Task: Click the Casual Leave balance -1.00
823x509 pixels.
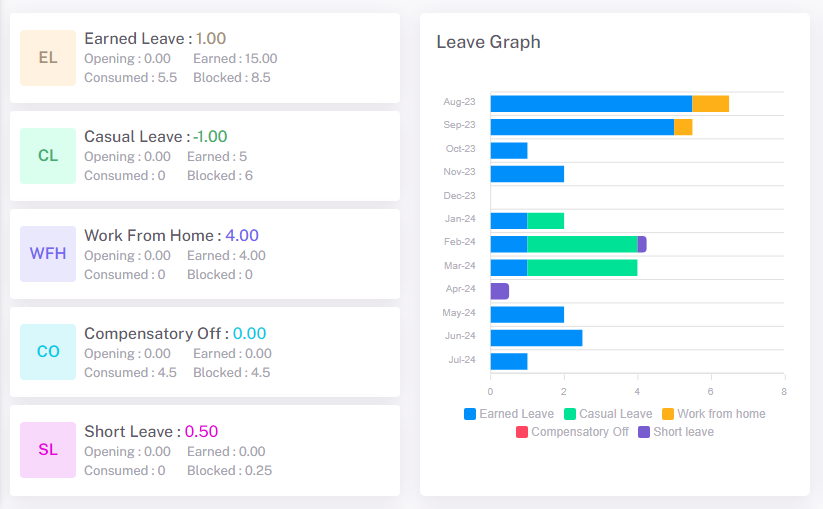Action: [x=210, y=137]
